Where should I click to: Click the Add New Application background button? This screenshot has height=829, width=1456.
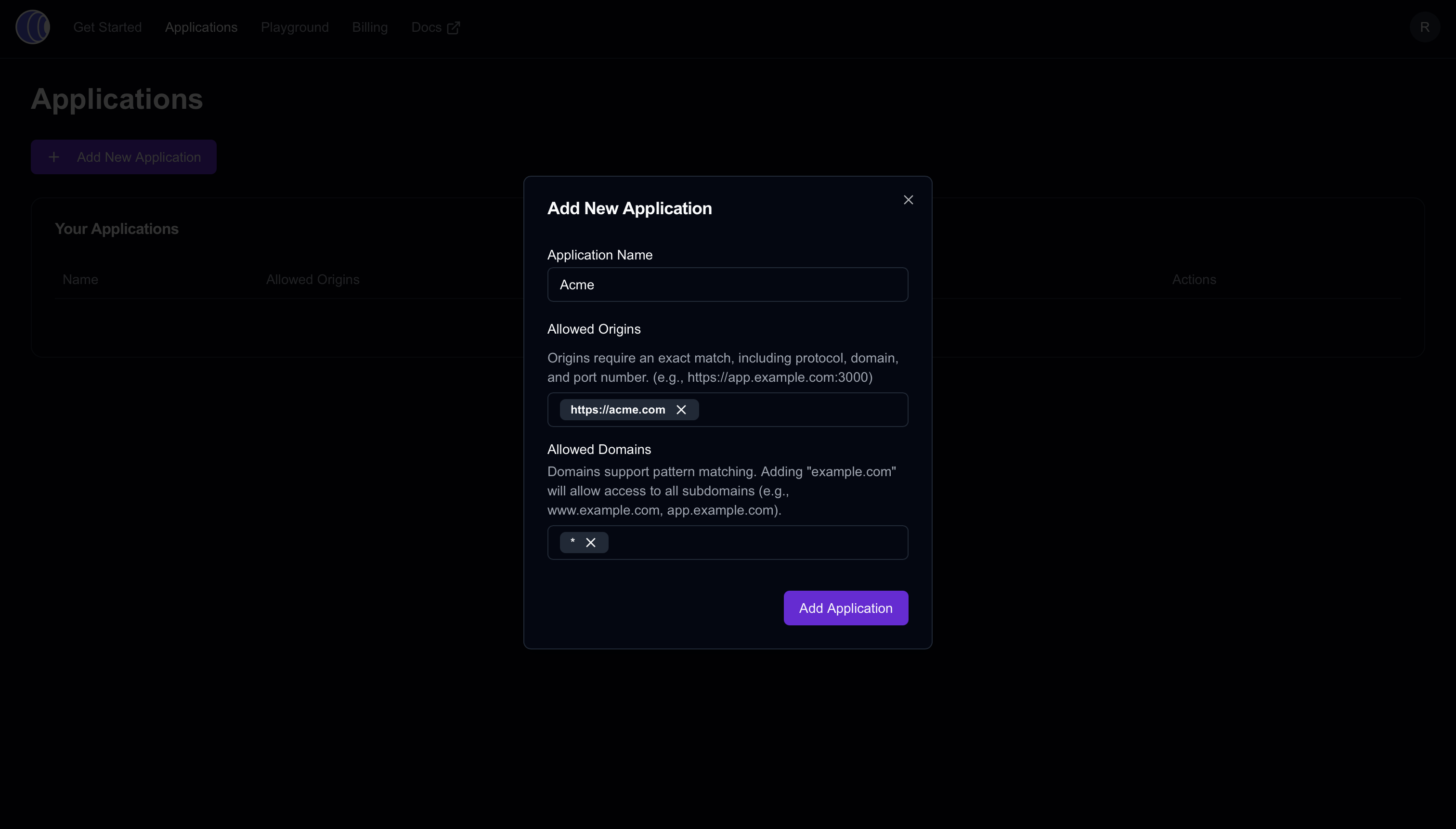tap(124, 157)
